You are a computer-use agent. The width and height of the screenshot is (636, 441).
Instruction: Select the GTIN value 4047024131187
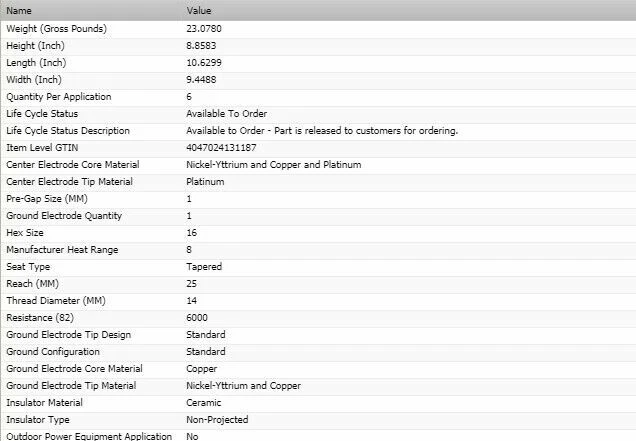221,148
